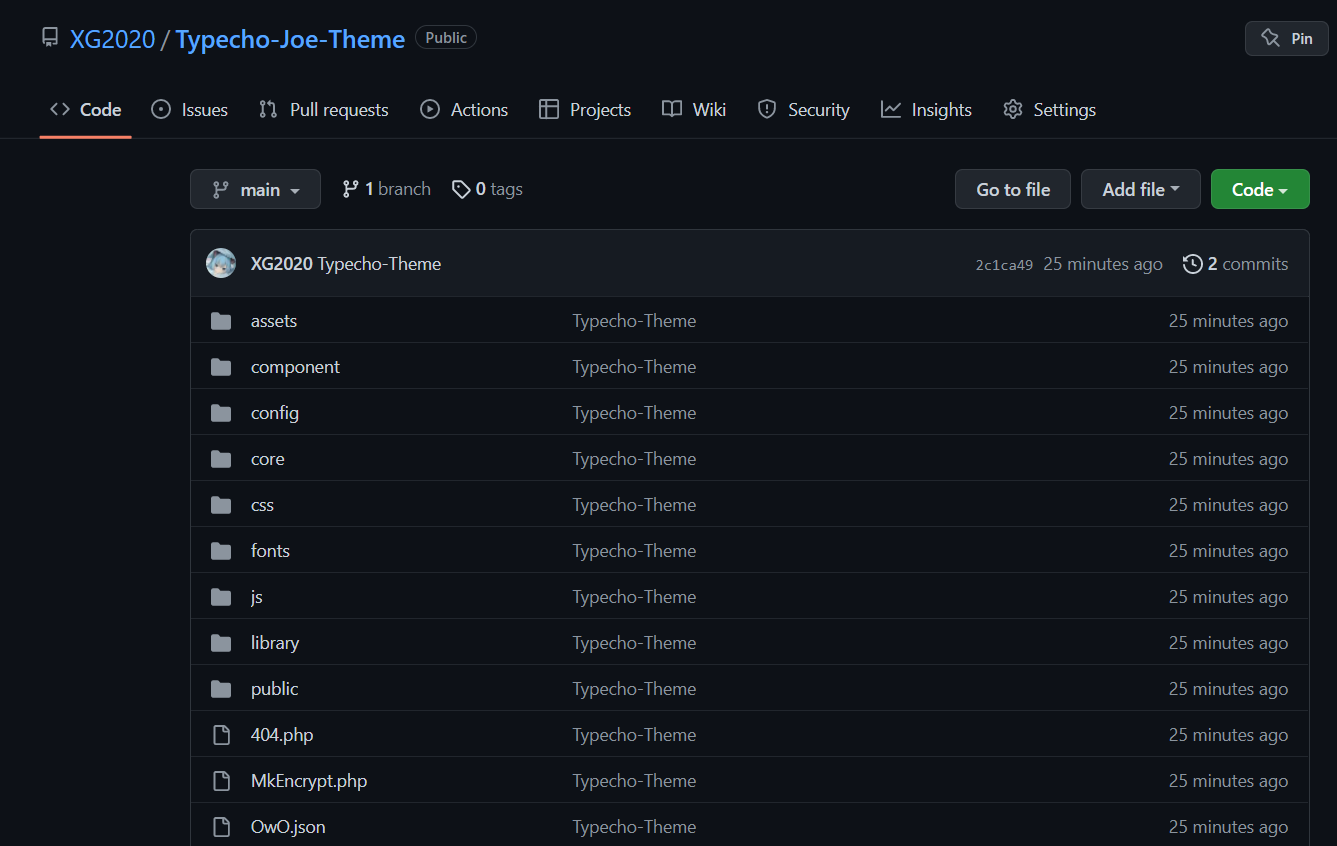View the Insights tab
This screenshot has width=1337, height=846.
(926, 110)
